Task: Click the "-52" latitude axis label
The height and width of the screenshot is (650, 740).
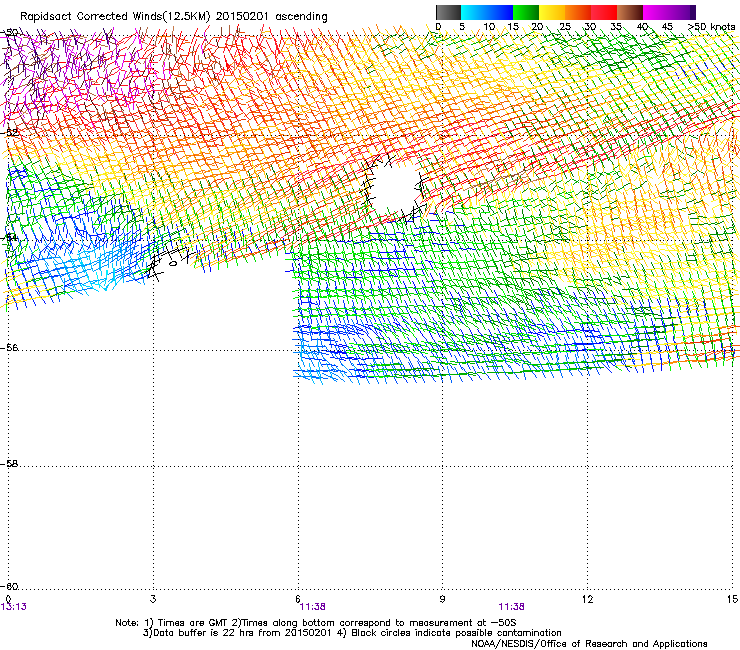Action: pyautogui.click(x=9, y=132)
